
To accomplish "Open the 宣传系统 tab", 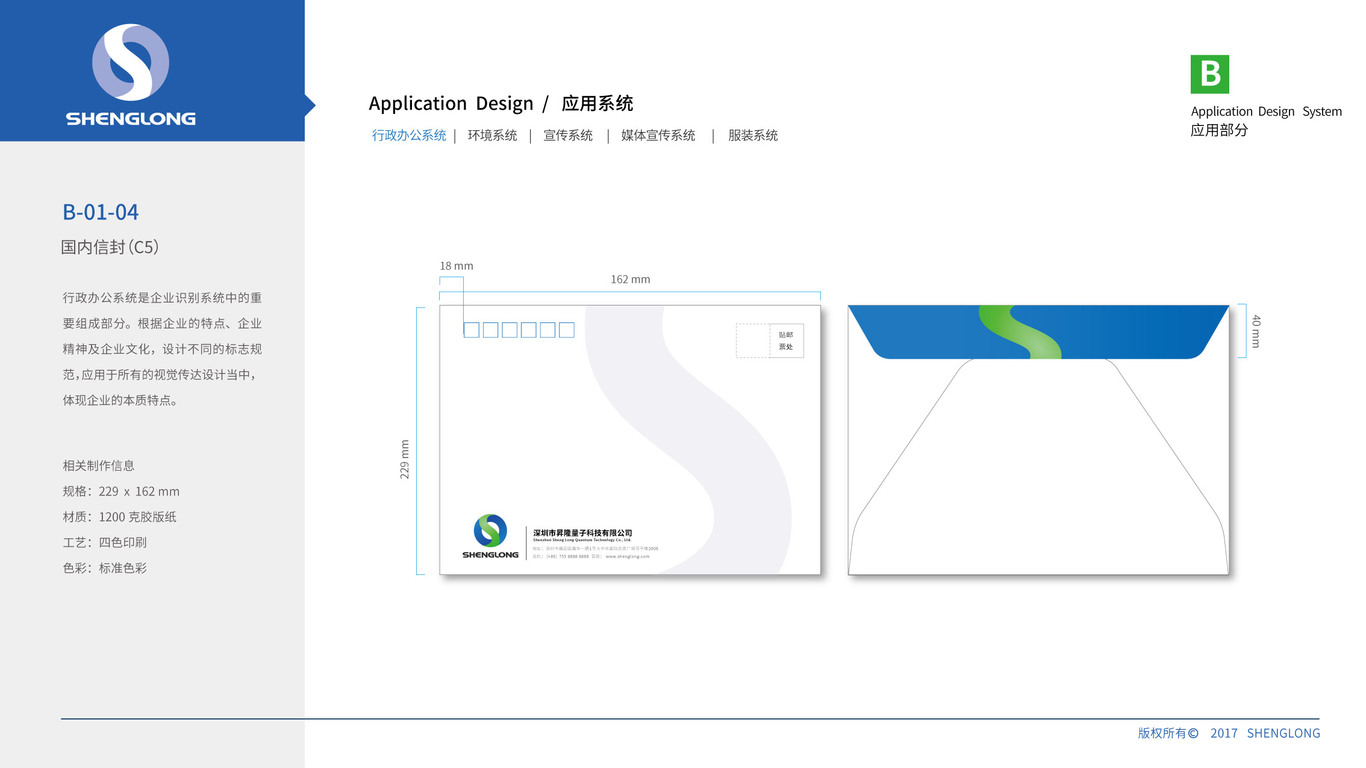I will 568,135.
